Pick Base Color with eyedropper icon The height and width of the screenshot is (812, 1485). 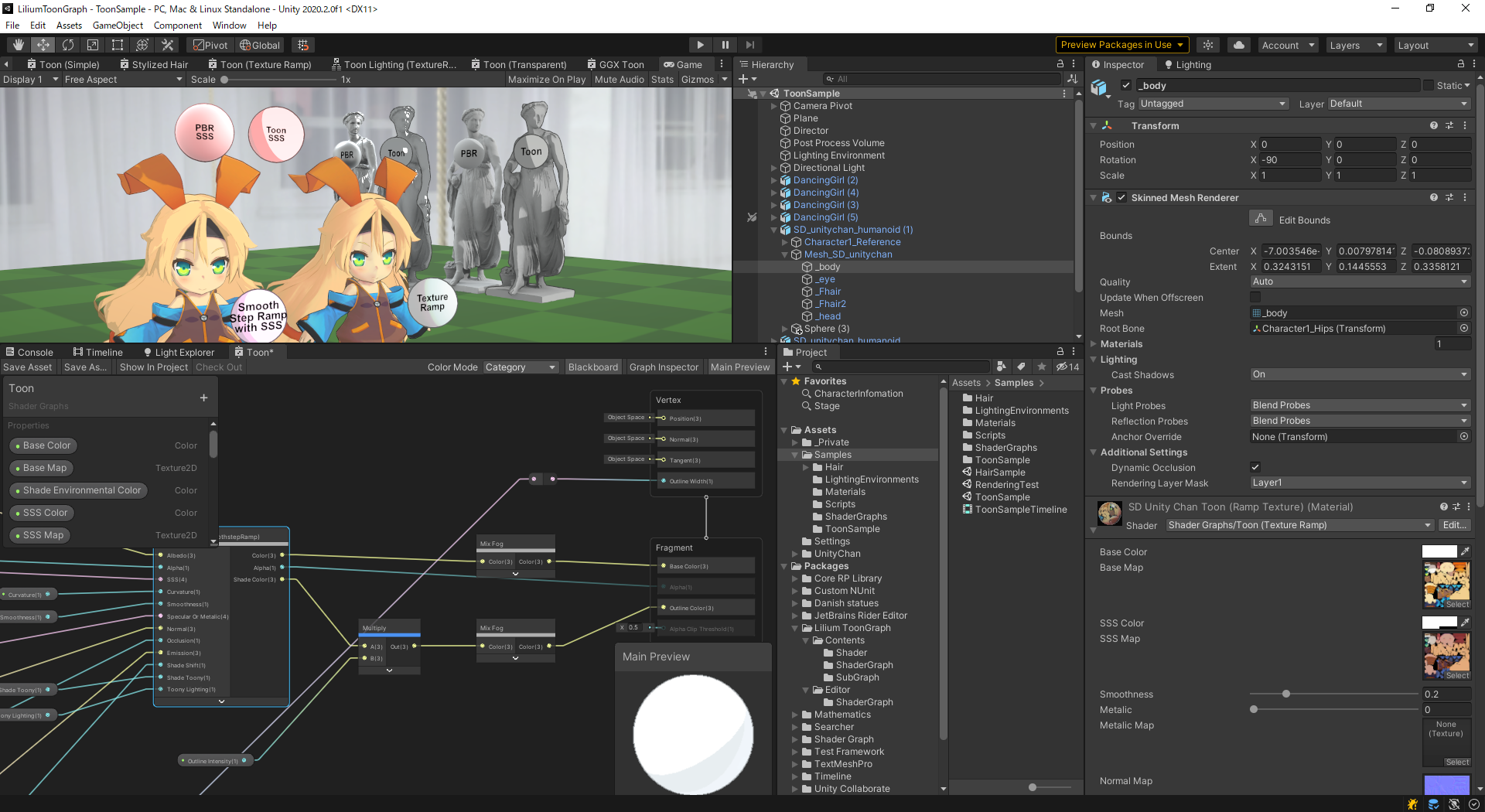1465,551
